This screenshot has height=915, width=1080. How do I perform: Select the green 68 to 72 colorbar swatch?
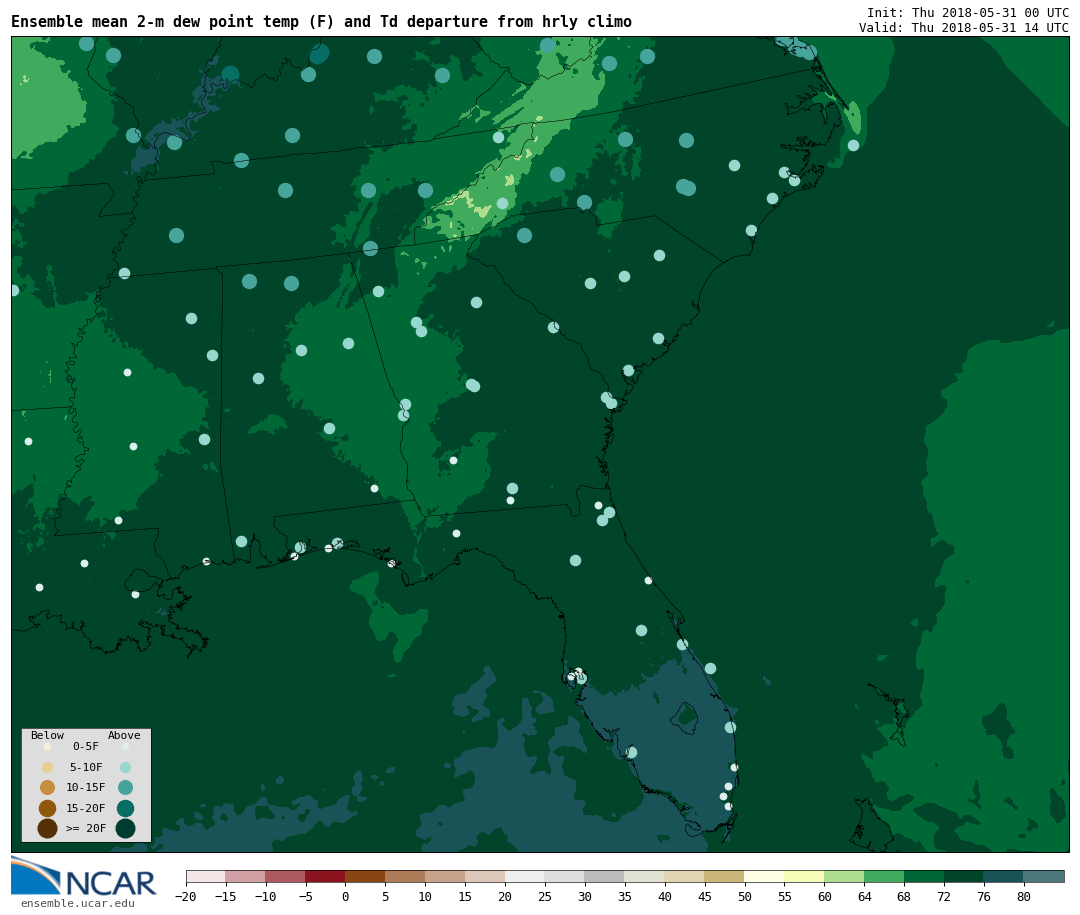tap(924, 876)
